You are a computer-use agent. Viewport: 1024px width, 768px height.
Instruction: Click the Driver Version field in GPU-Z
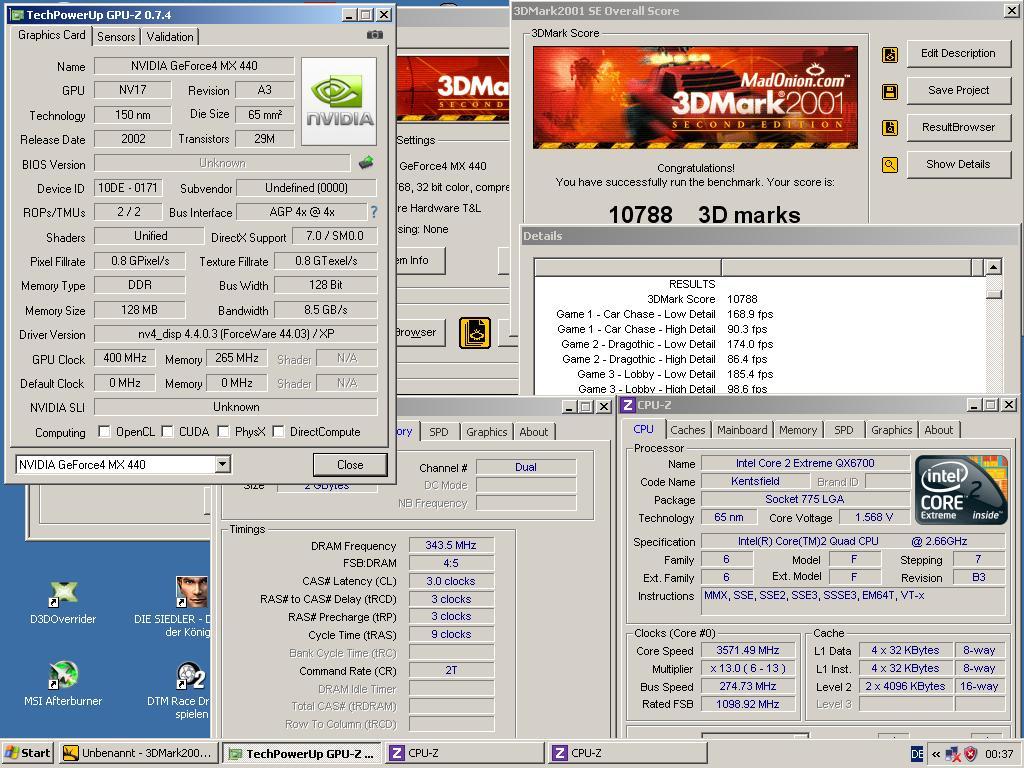coord(236,334)
